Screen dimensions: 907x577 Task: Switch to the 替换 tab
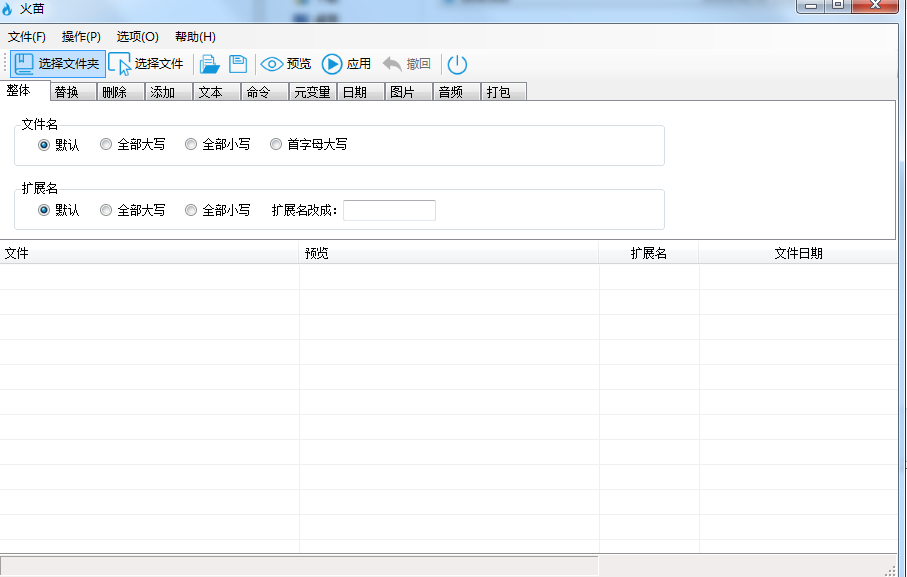(73, 92)
